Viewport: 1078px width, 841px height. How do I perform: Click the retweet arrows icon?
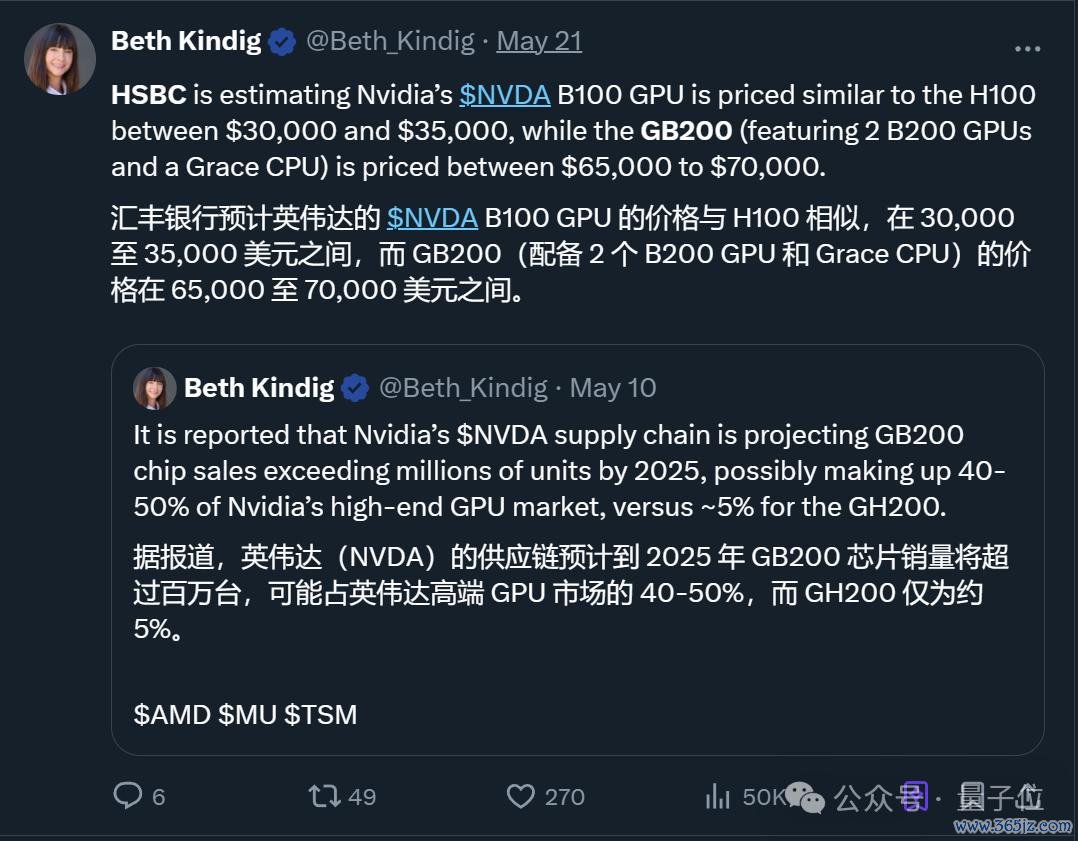coord(324,796)
